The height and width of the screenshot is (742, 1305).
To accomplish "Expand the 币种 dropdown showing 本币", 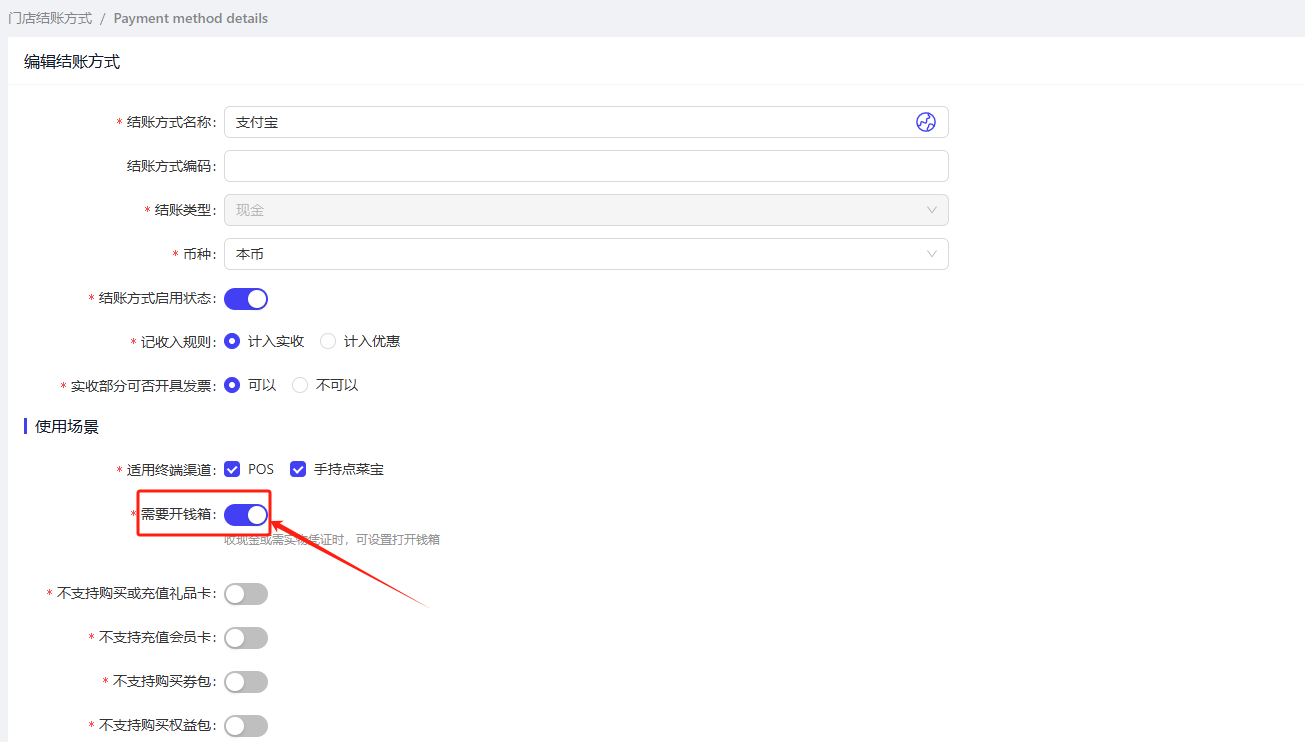I will coord(586,254).
